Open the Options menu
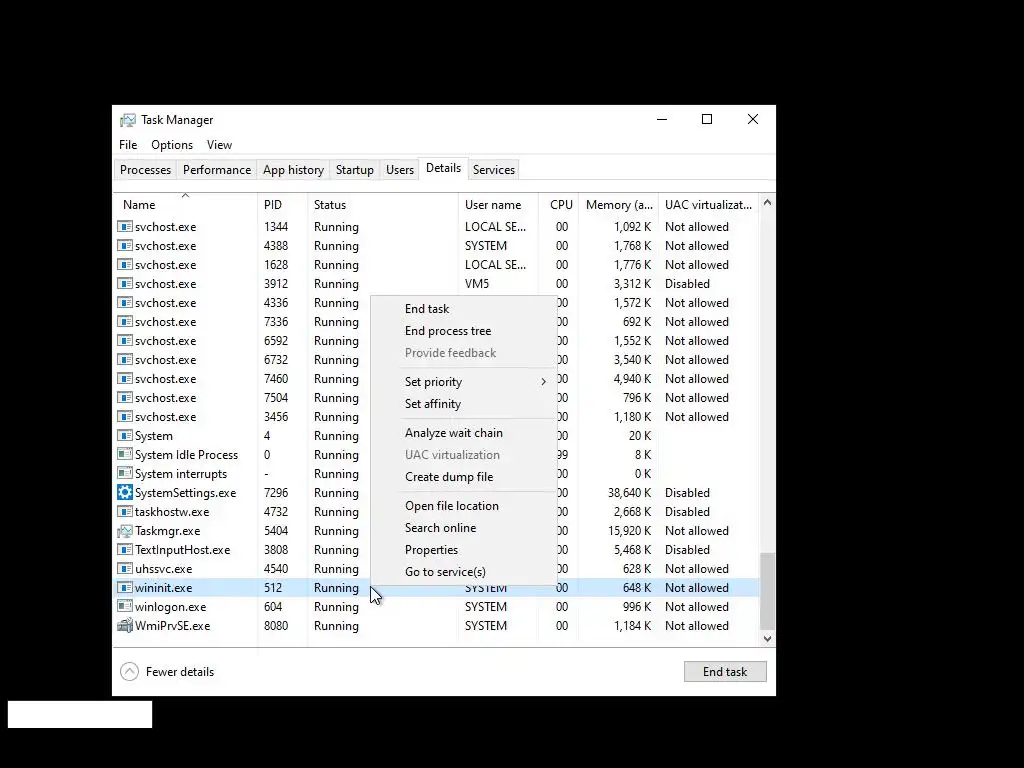Screen dimensions: 1024x768 coord(172,145)
